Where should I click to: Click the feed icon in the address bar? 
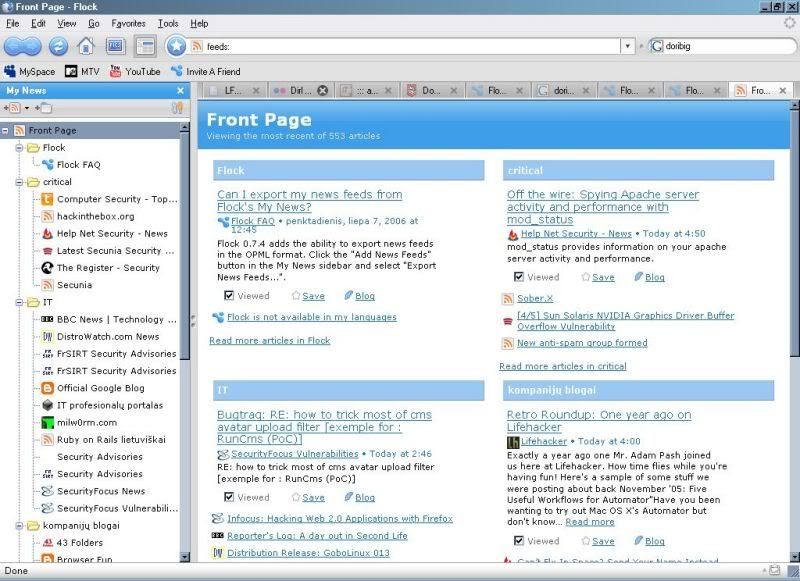pyautogui.click(x=196, y=46)
